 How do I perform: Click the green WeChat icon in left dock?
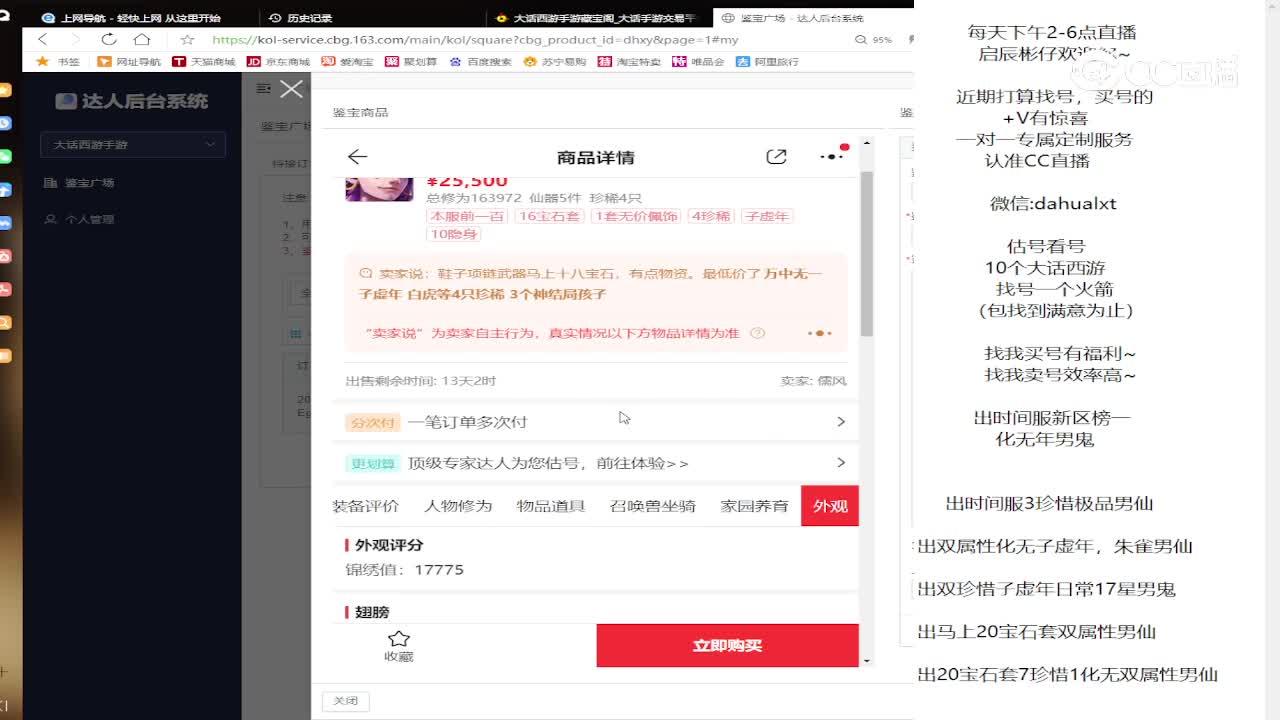click(5, 156)
